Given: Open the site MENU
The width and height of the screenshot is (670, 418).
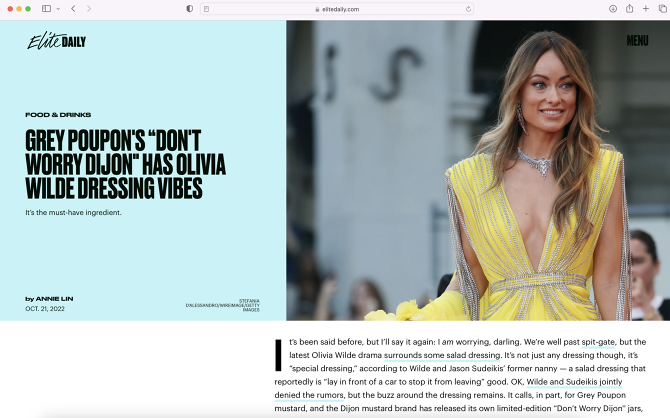Looking at the screenshot, I should pos(637,41).
